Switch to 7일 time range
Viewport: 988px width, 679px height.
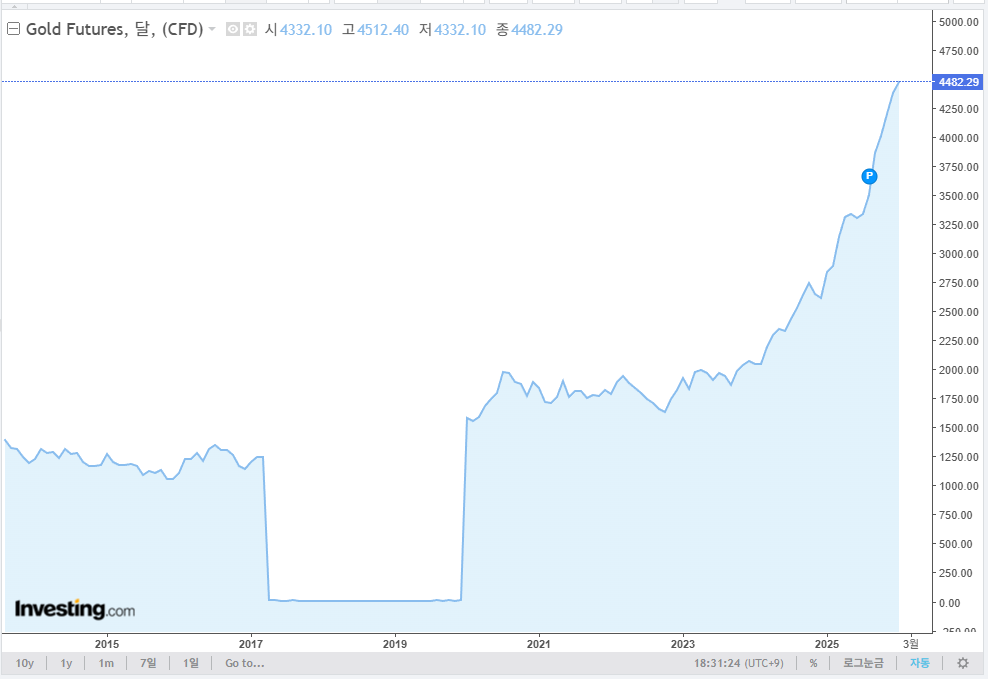coord(148,663)
